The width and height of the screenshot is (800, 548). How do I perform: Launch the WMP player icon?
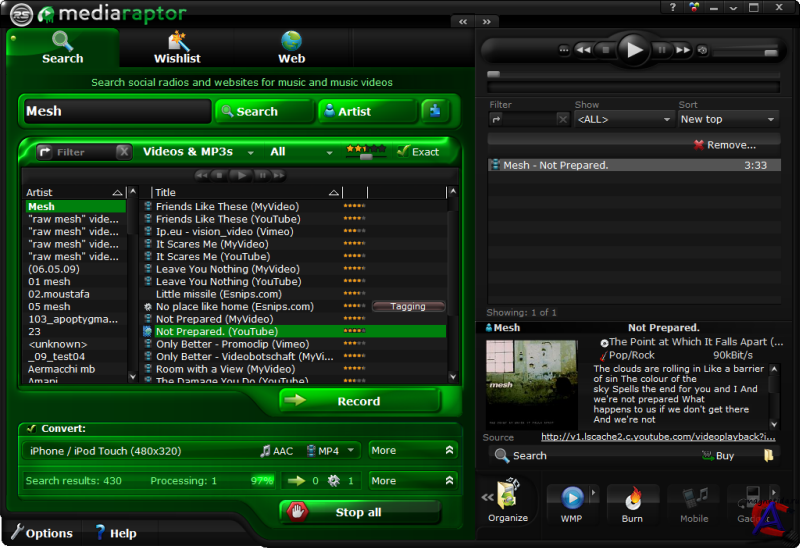(572, 500)
